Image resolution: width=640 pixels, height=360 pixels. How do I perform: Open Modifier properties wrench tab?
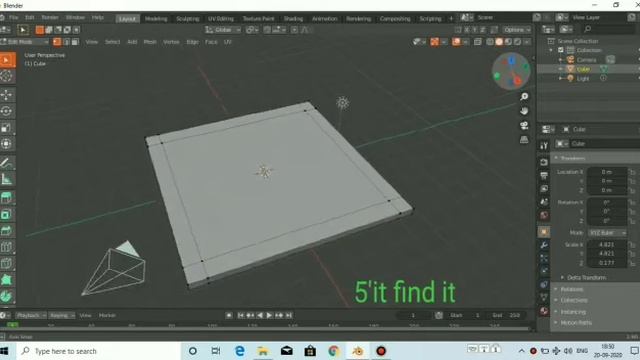(x=544, y=245)
